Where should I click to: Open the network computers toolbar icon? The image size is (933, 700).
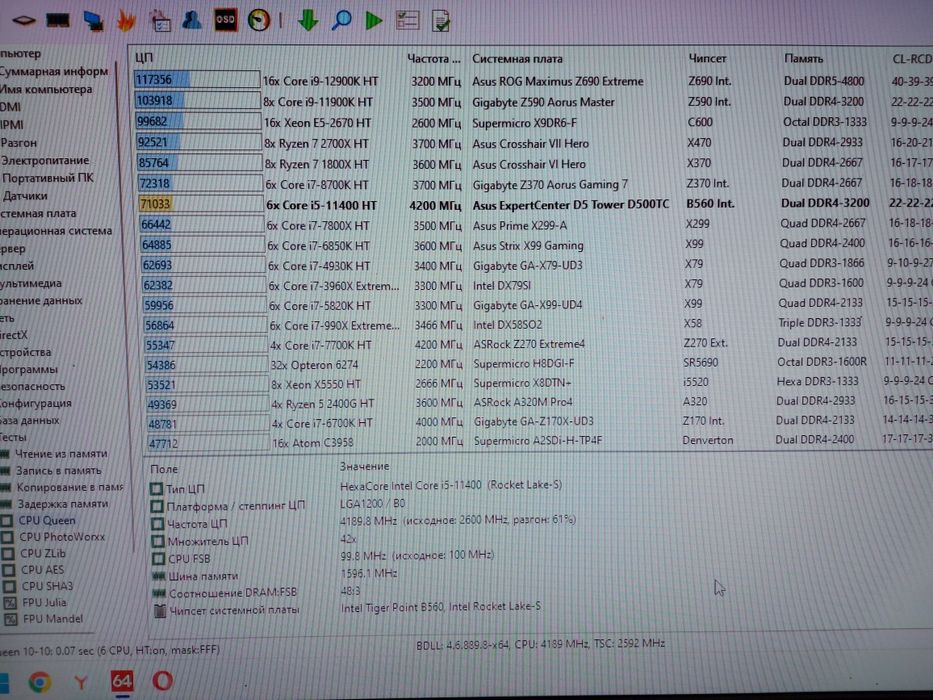tap(93, 21)
